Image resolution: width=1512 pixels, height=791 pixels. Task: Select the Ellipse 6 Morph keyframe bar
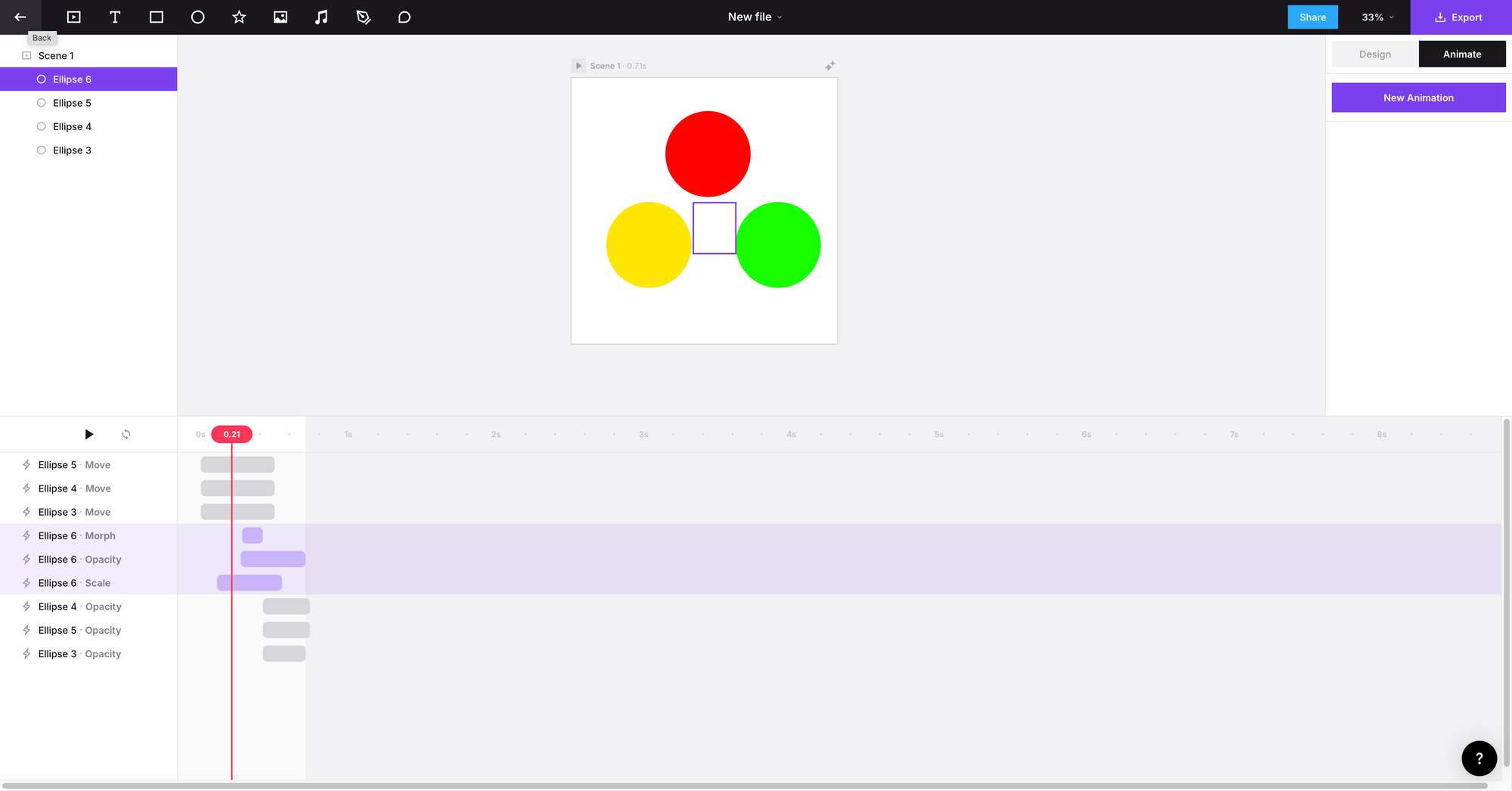pos(253,535)
